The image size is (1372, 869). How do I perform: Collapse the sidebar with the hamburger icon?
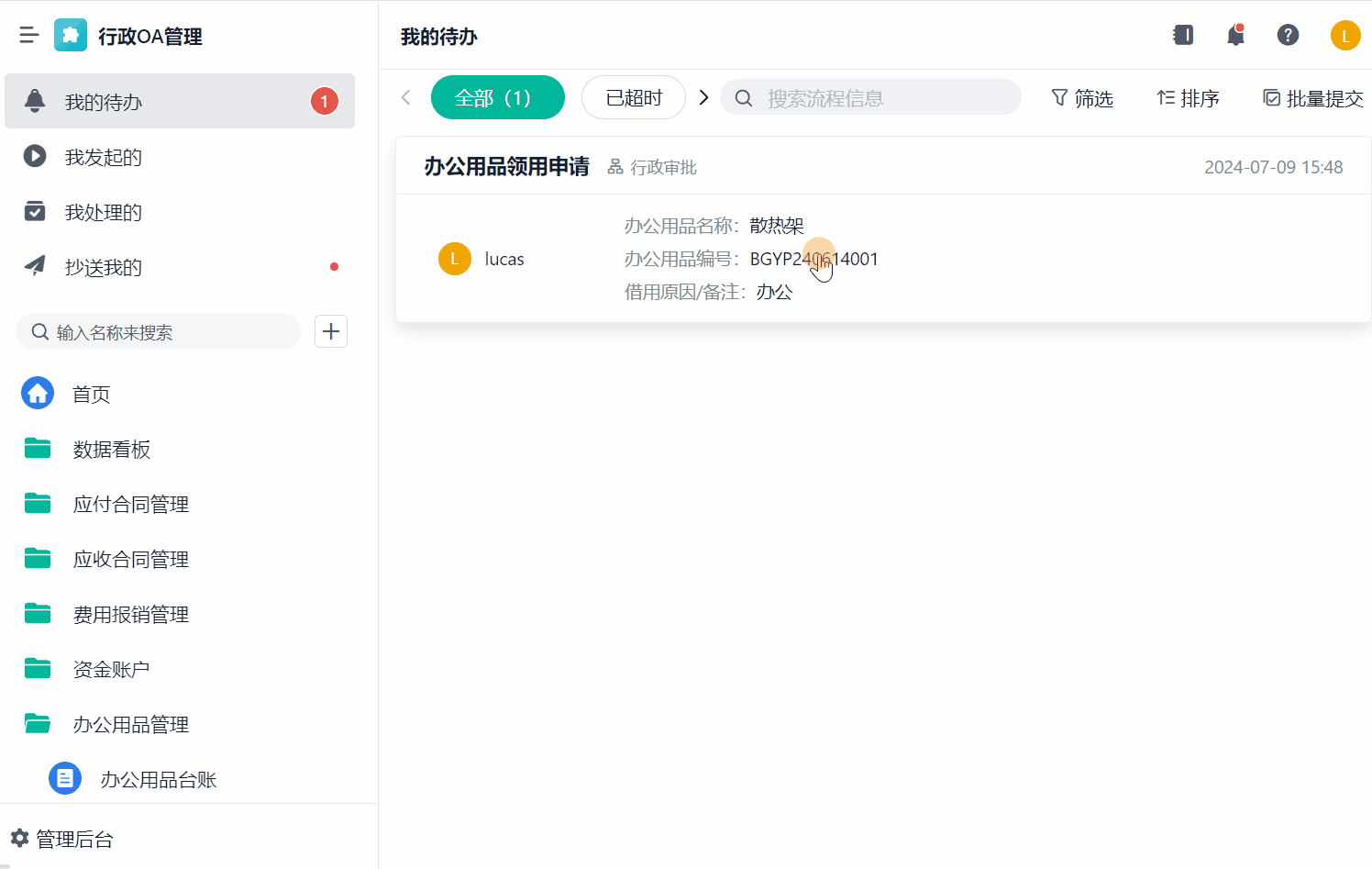(x=29, y=36)
